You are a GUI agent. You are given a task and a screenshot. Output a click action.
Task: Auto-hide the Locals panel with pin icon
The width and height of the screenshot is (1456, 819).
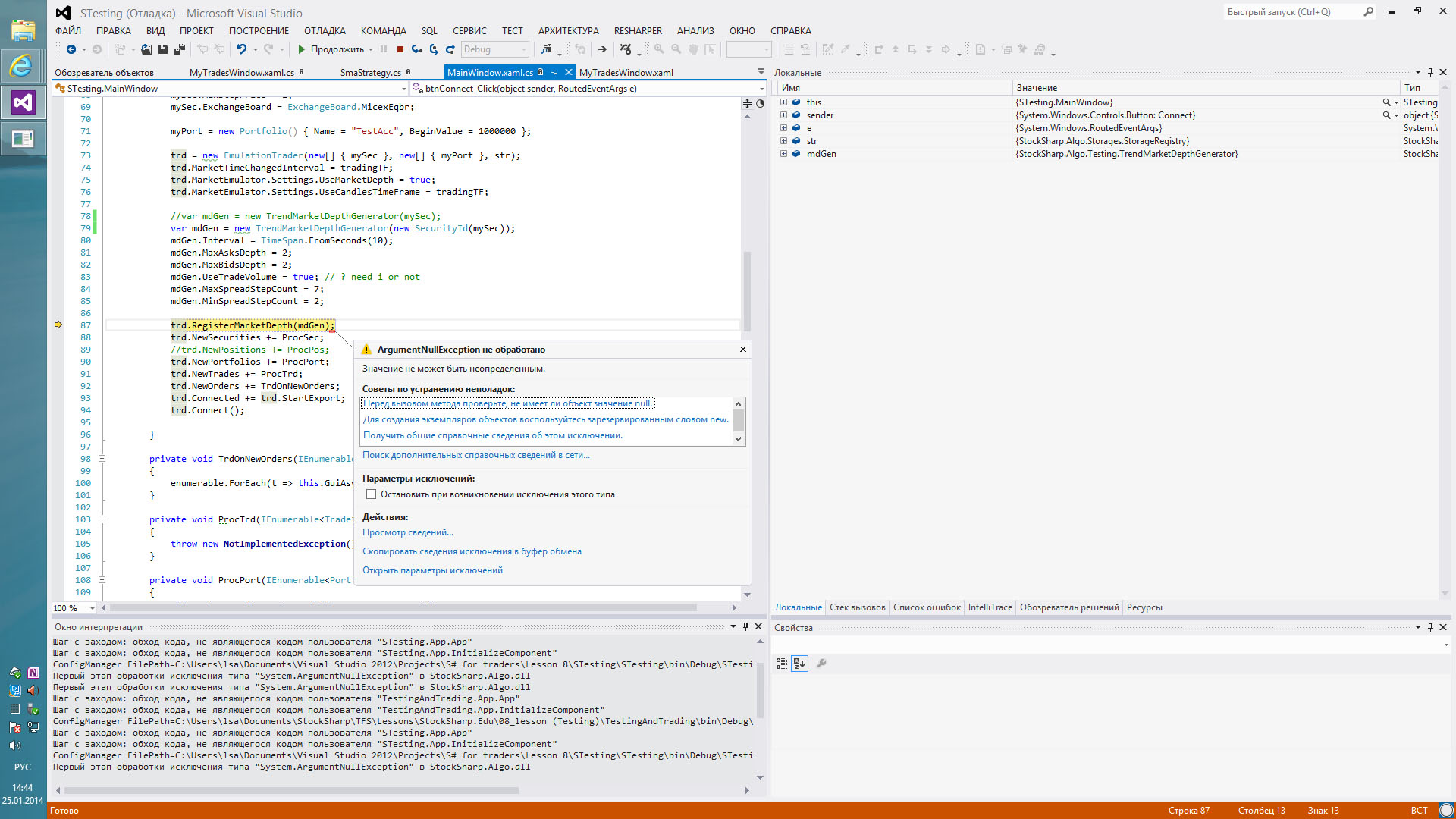click(x=1431, y=72)
